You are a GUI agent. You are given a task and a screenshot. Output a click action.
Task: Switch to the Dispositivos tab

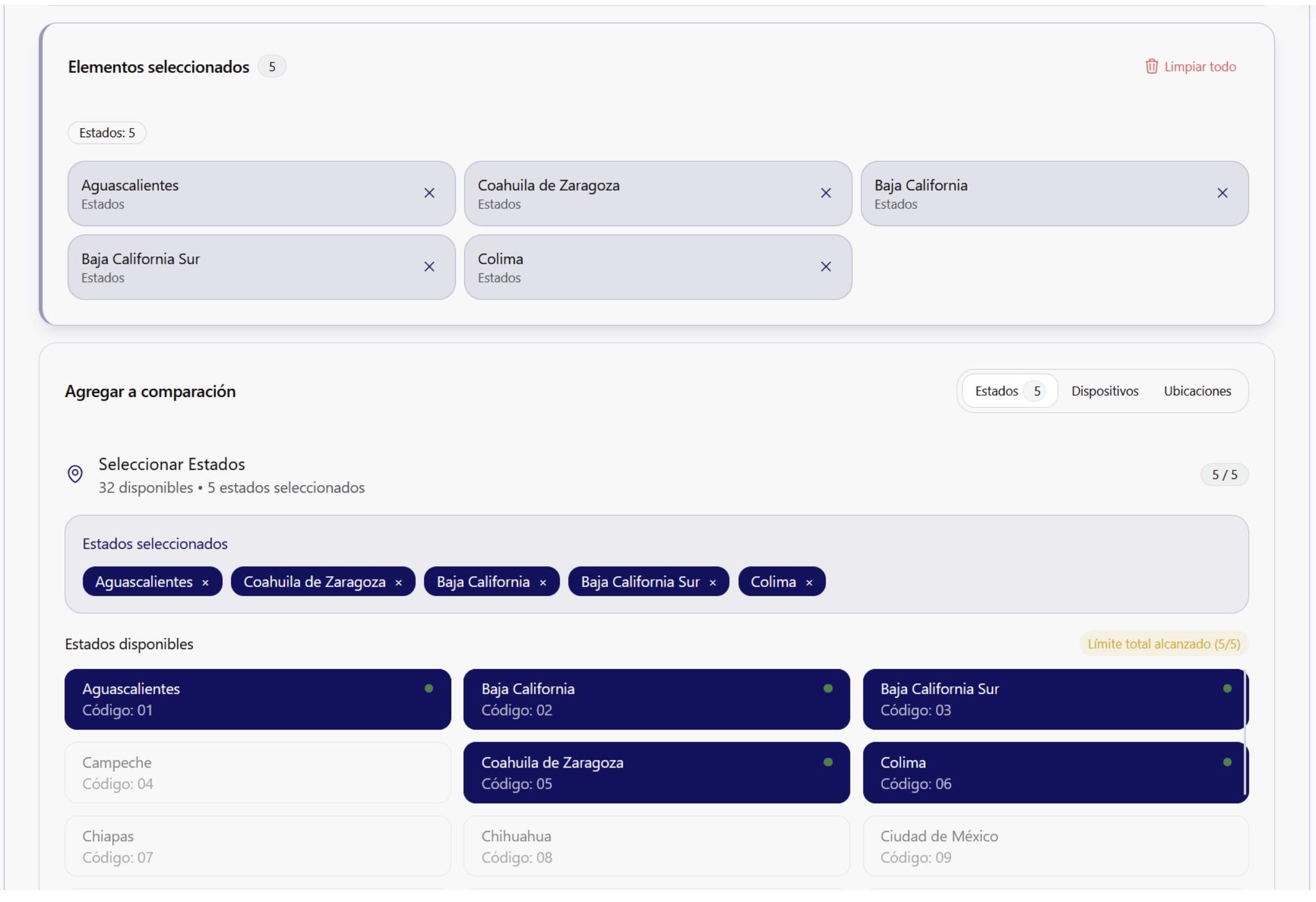click(1104, 391)
